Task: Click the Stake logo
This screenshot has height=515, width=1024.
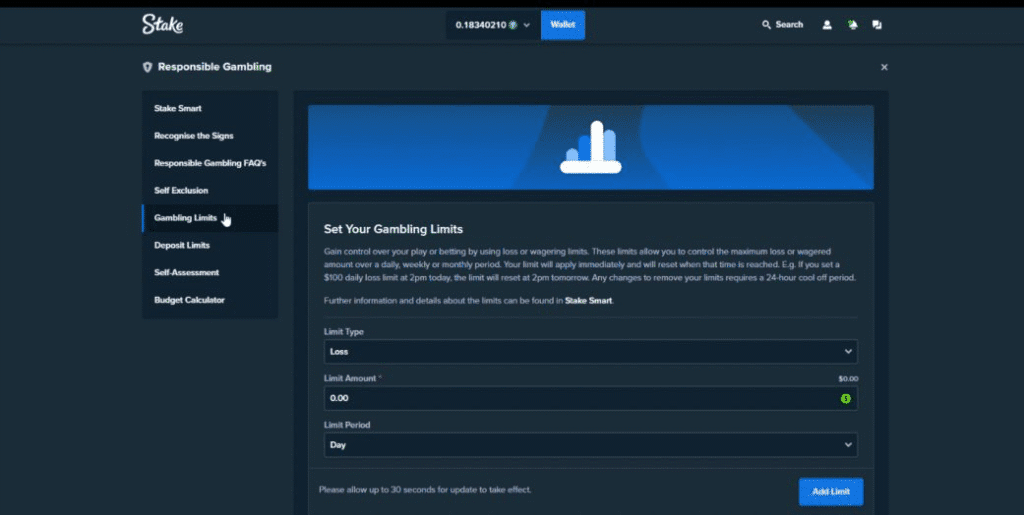Action: 162,25
